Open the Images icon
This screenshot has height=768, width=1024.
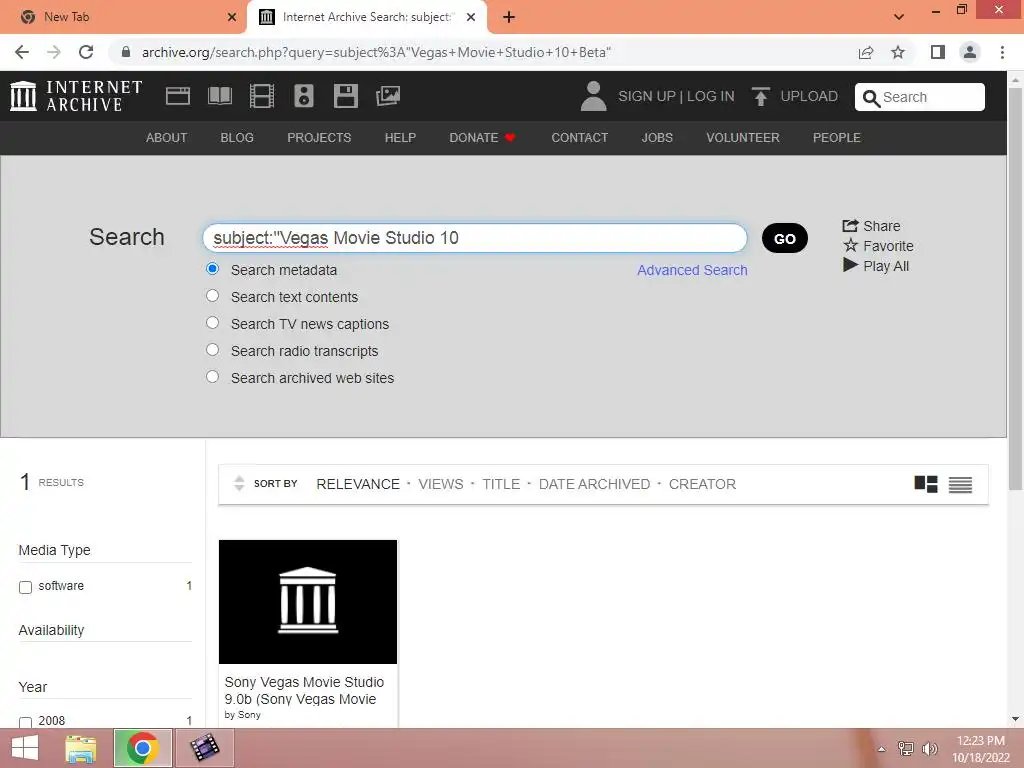(x=388, y=96)
